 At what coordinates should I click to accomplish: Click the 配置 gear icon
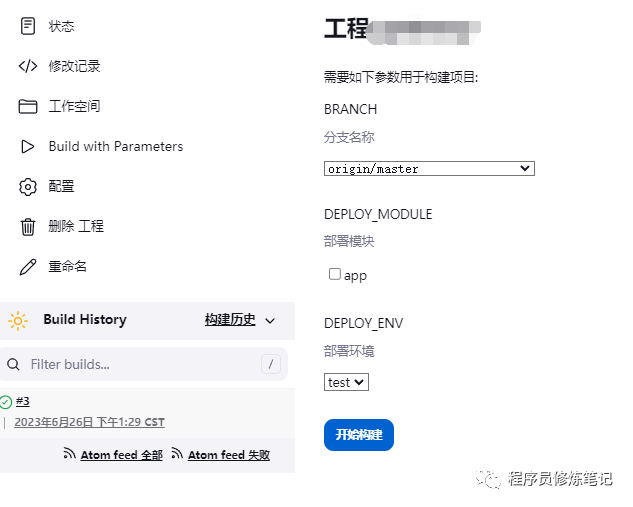tap(27, 186)
